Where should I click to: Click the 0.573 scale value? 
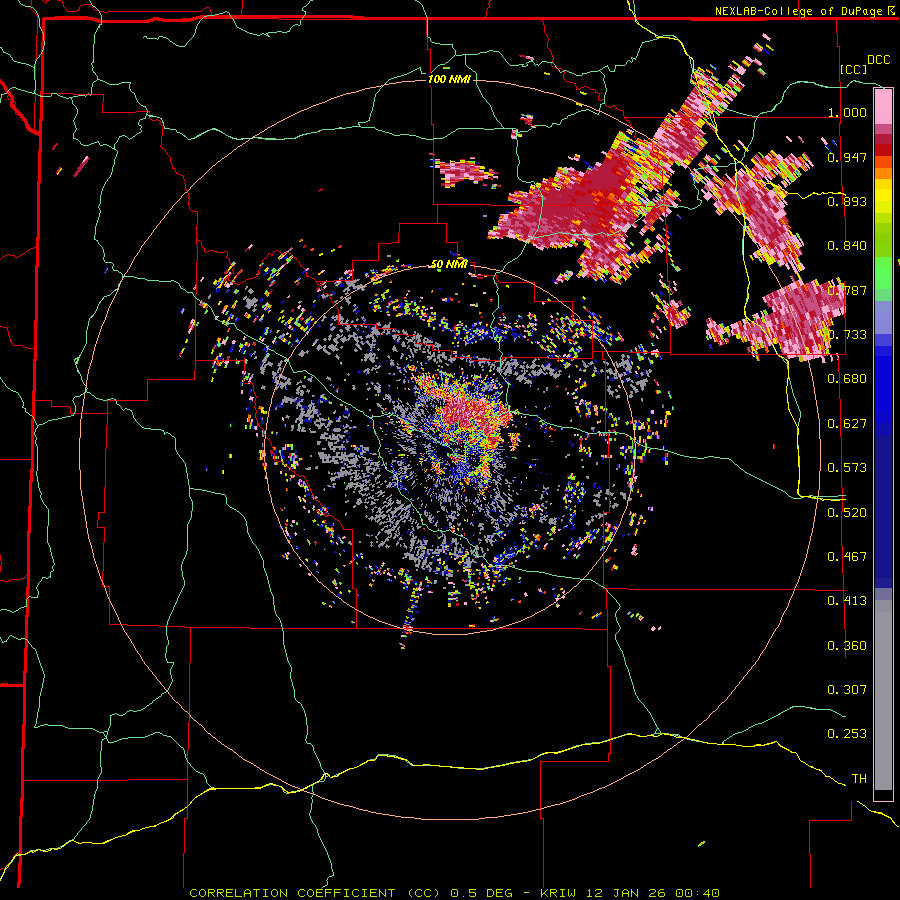tap(847, 468)
